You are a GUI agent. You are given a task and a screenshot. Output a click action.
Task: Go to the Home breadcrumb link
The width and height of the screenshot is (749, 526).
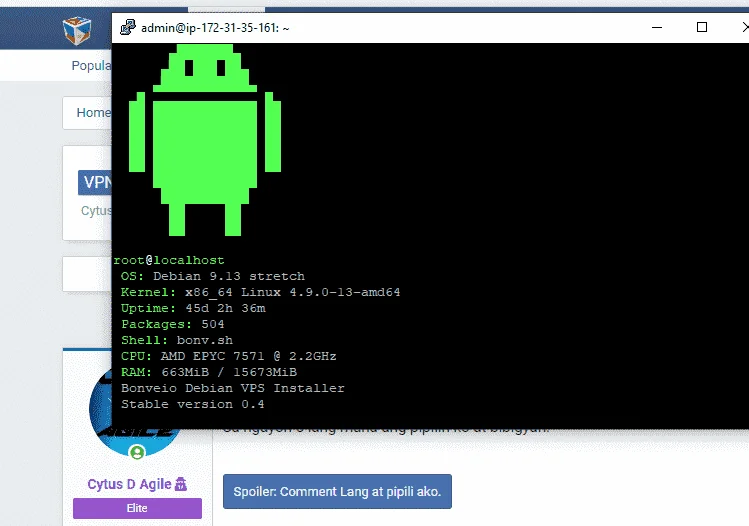coord(94,113)
